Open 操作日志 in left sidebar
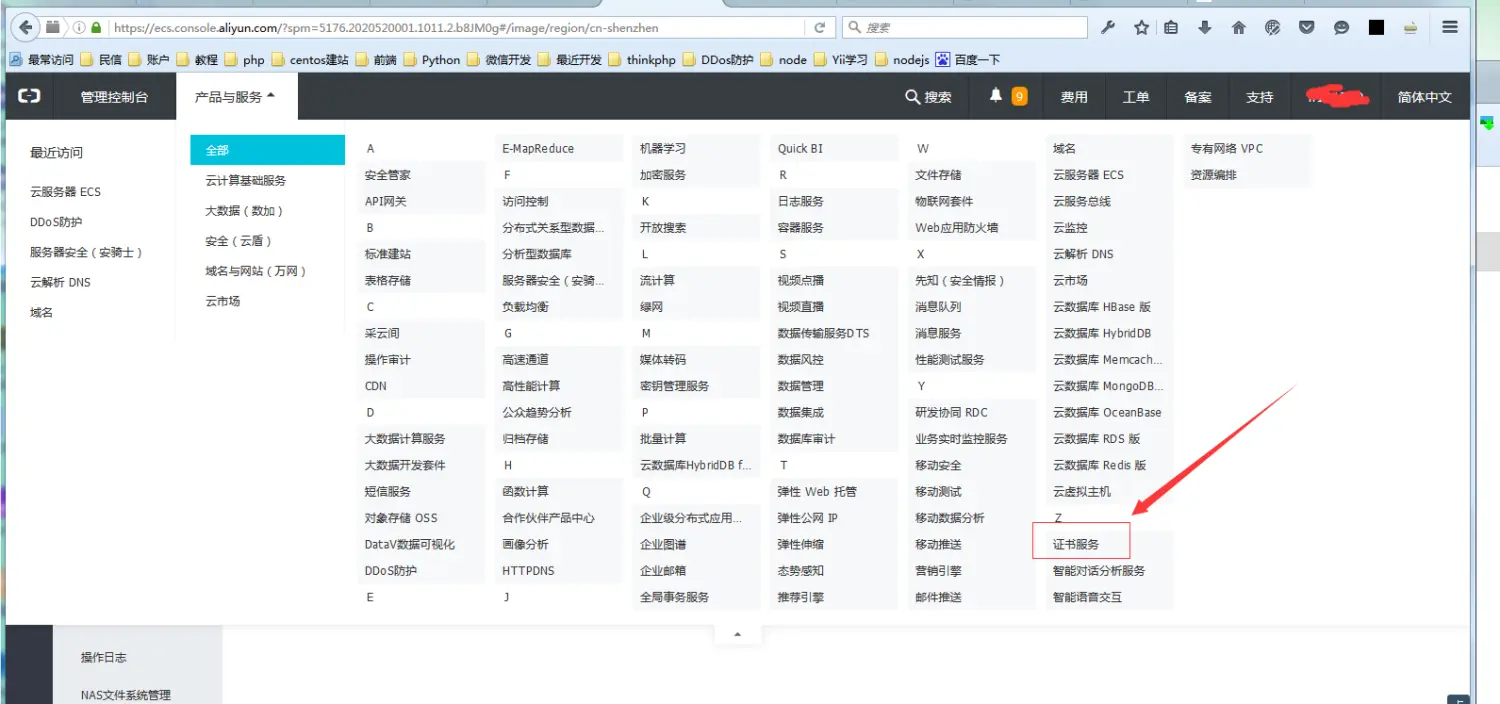Viewport: 1500px width, 704px height. [x=104, y=657]
